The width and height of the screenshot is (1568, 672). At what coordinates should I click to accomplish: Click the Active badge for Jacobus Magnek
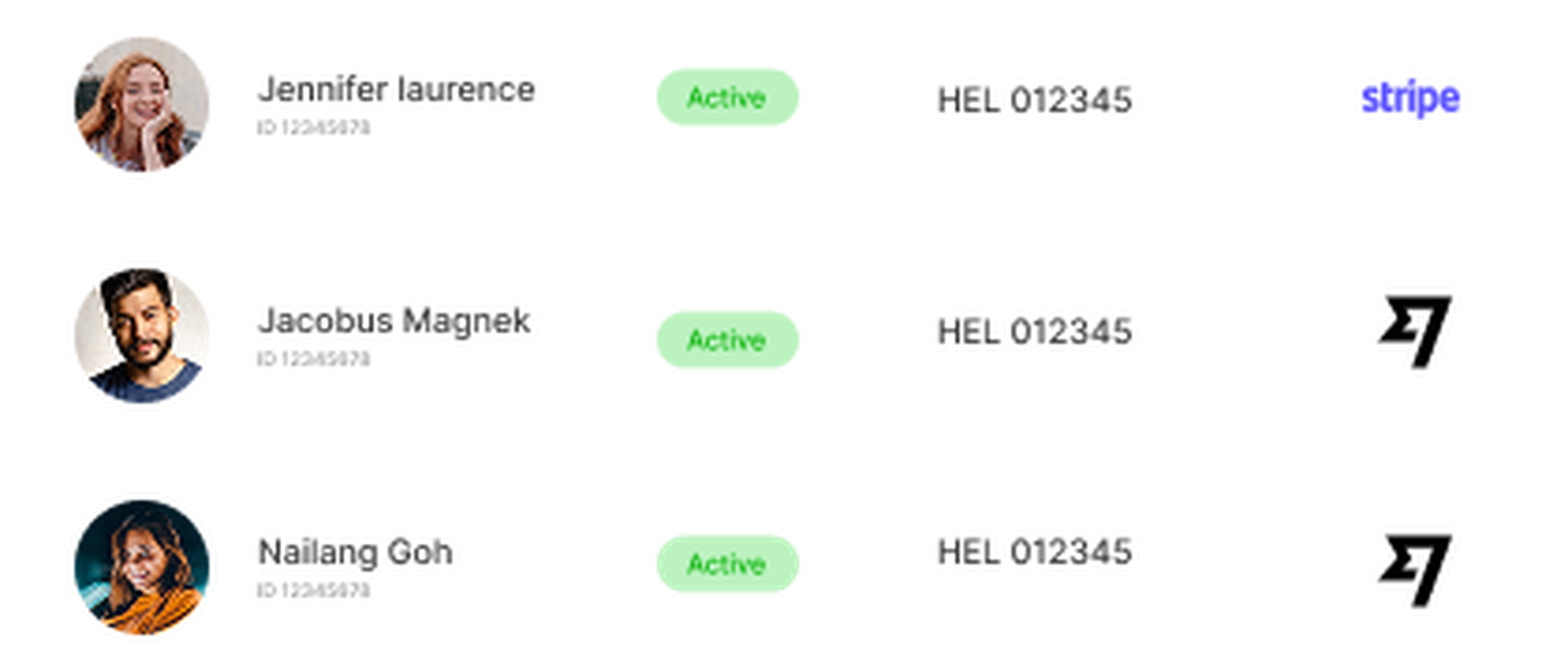[x=727, y=340]
